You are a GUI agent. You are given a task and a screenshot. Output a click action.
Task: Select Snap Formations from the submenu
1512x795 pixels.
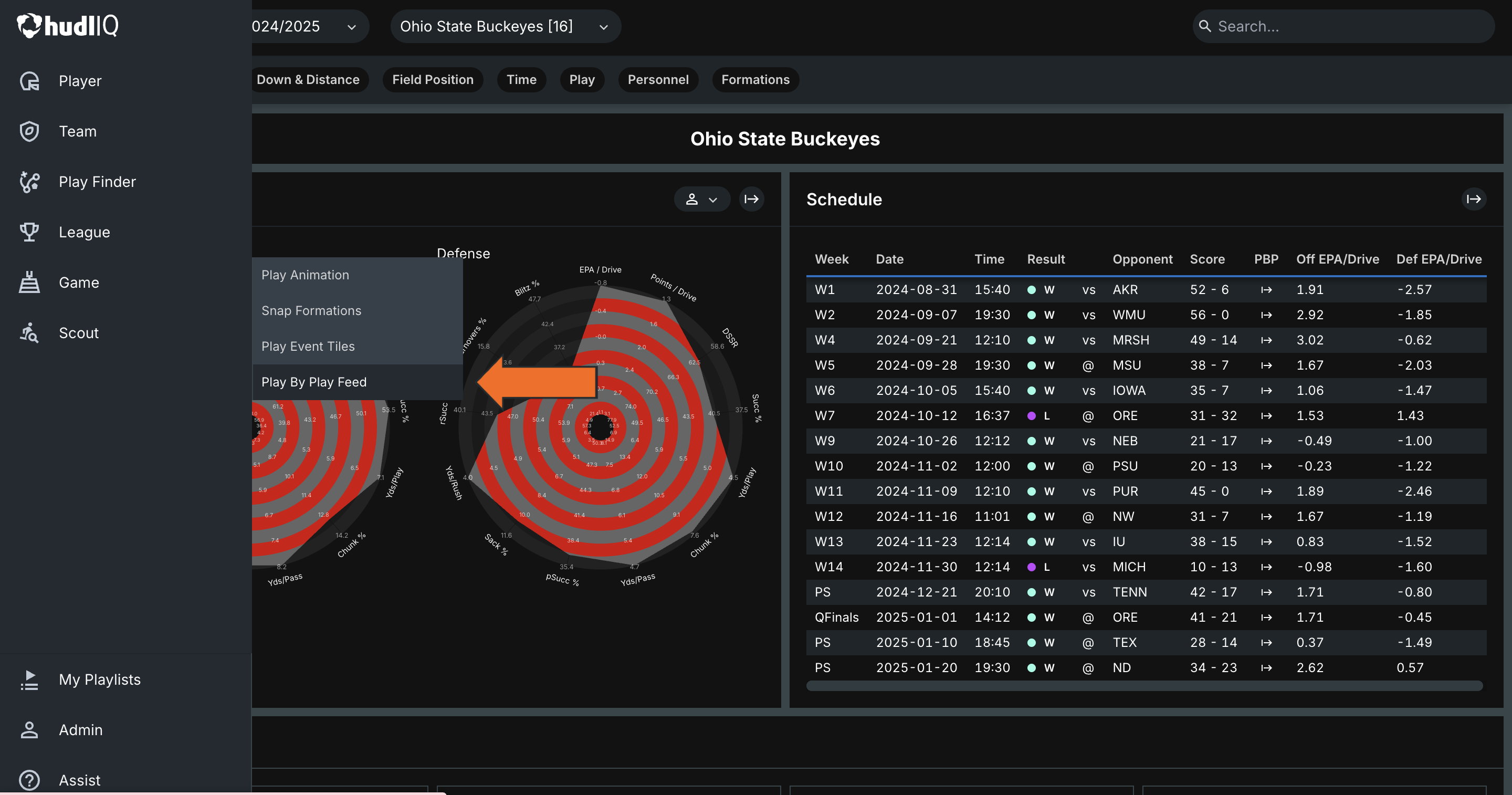(x=311, y=311)
